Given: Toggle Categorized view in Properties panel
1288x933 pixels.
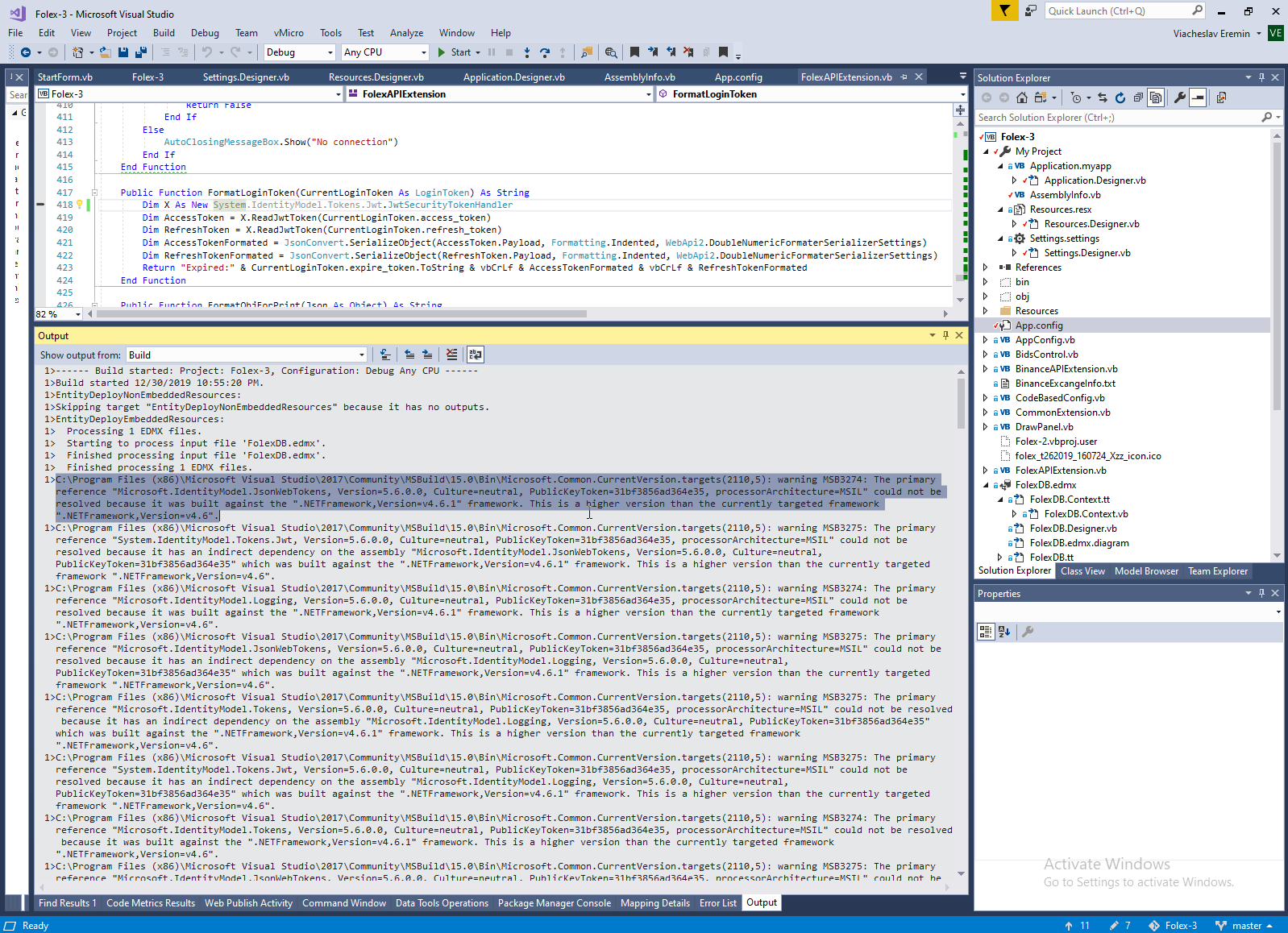Looking at the screenshot, I should pos(986,632).
